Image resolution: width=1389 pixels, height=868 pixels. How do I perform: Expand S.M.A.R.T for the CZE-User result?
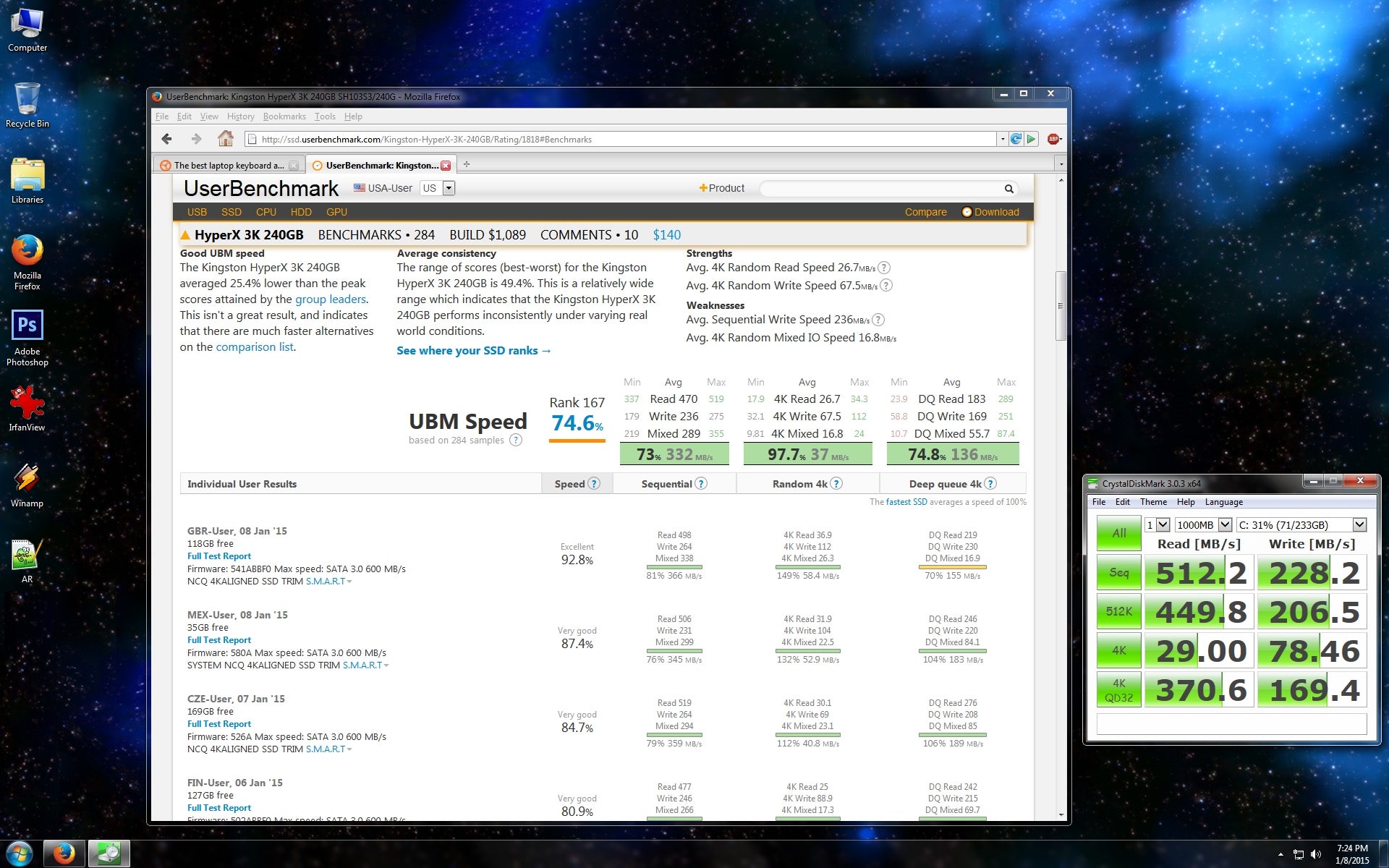coord(328,749)
